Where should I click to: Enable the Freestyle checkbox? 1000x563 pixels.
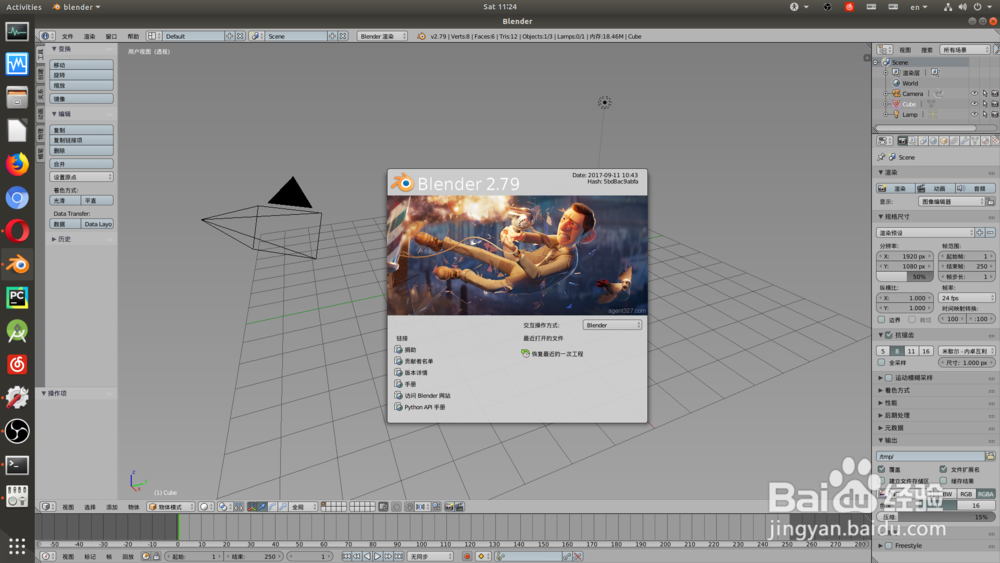[889, 546]
